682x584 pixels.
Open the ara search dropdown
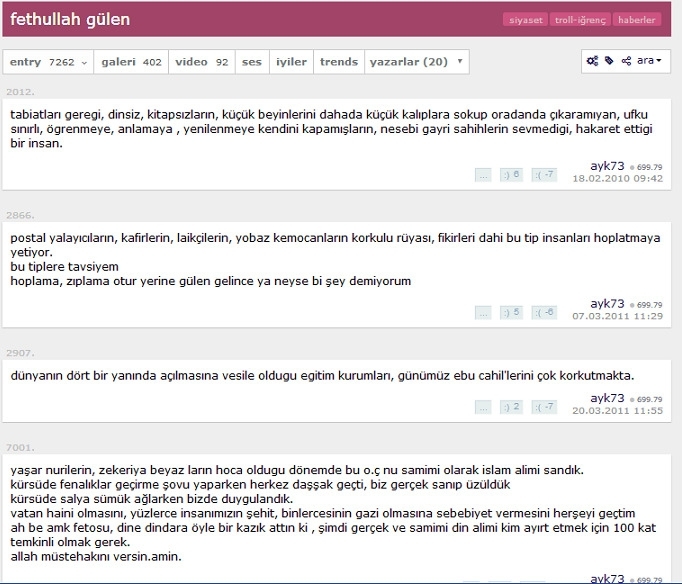649,61
